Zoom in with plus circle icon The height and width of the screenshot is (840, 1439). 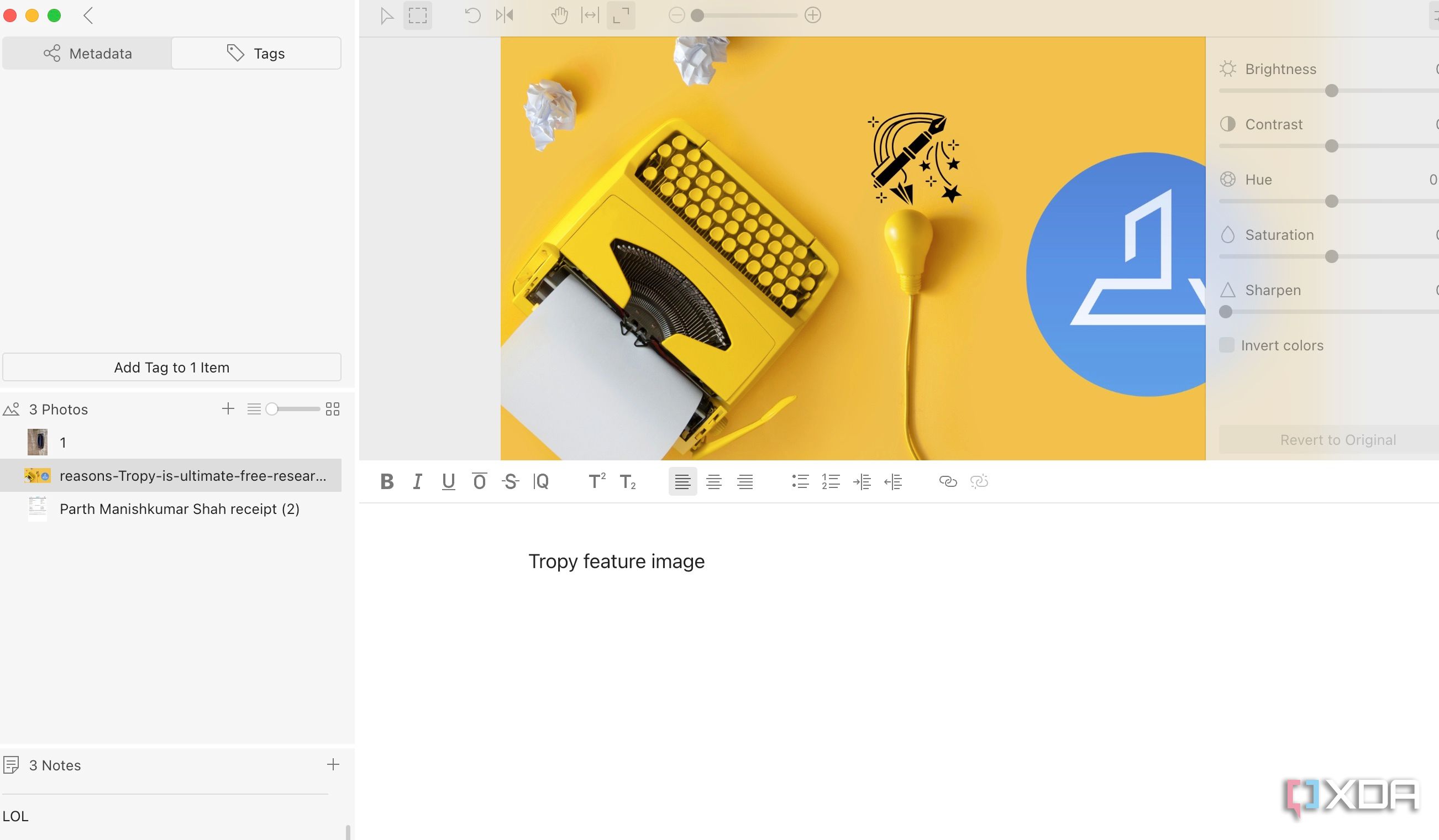coord(812,15)
